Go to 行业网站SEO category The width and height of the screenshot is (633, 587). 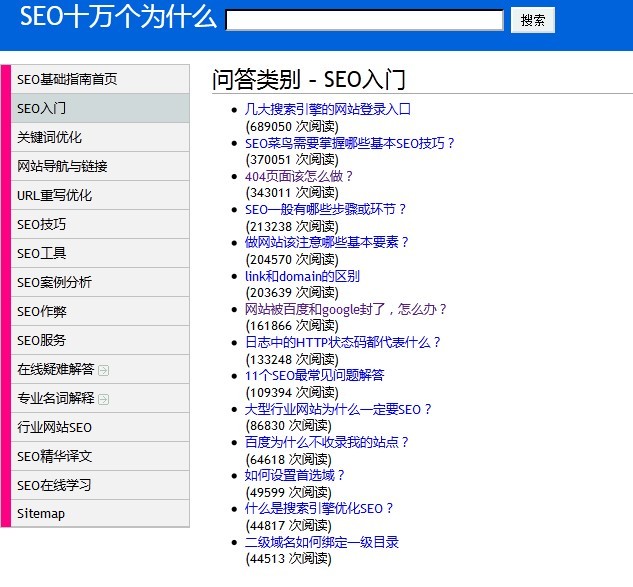point(100,428)
